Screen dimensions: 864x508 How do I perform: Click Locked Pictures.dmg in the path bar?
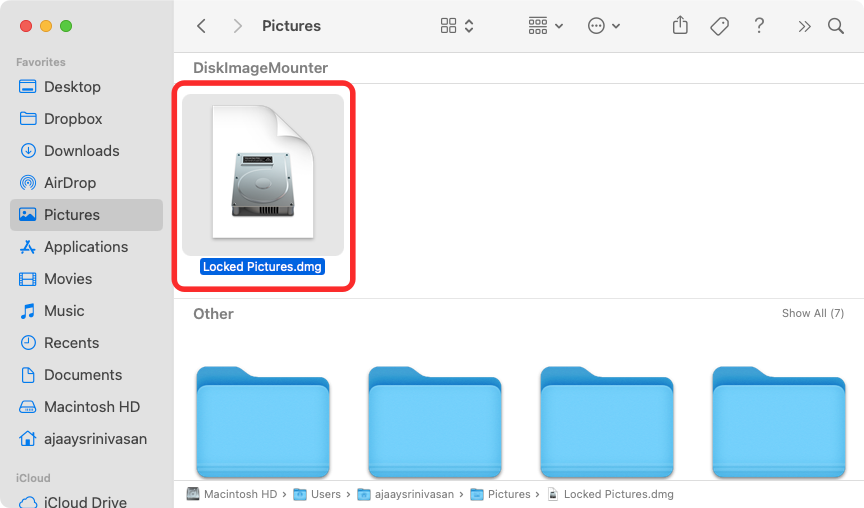611,494
